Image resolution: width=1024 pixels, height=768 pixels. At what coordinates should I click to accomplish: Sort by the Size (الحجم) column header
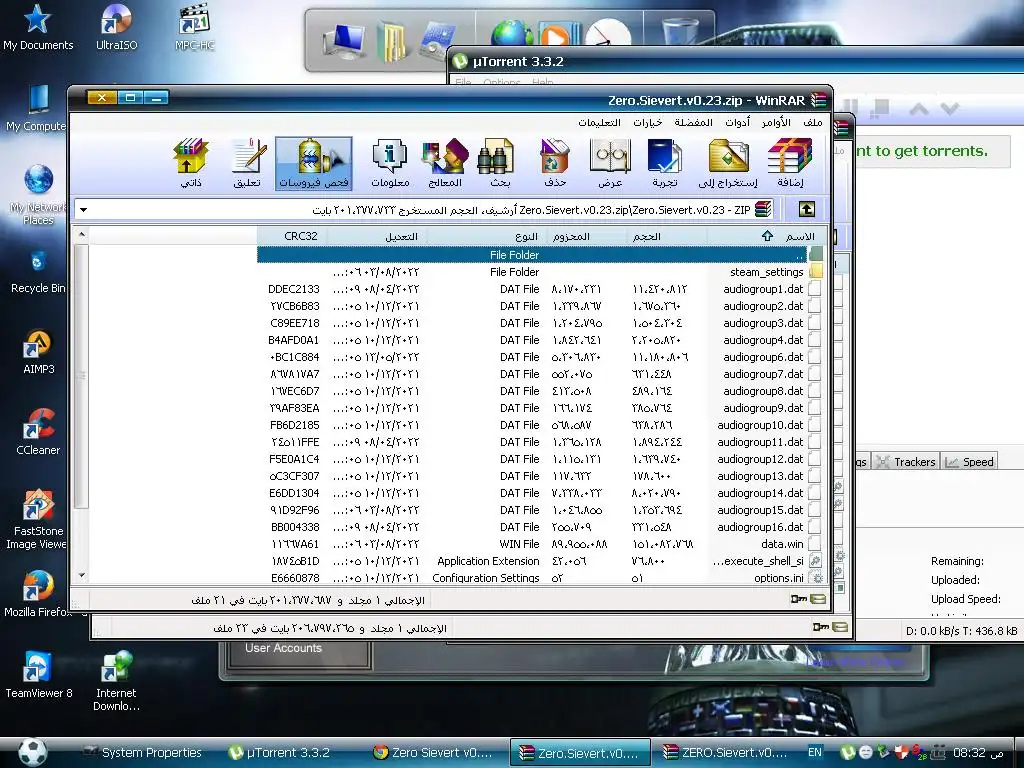667,236
